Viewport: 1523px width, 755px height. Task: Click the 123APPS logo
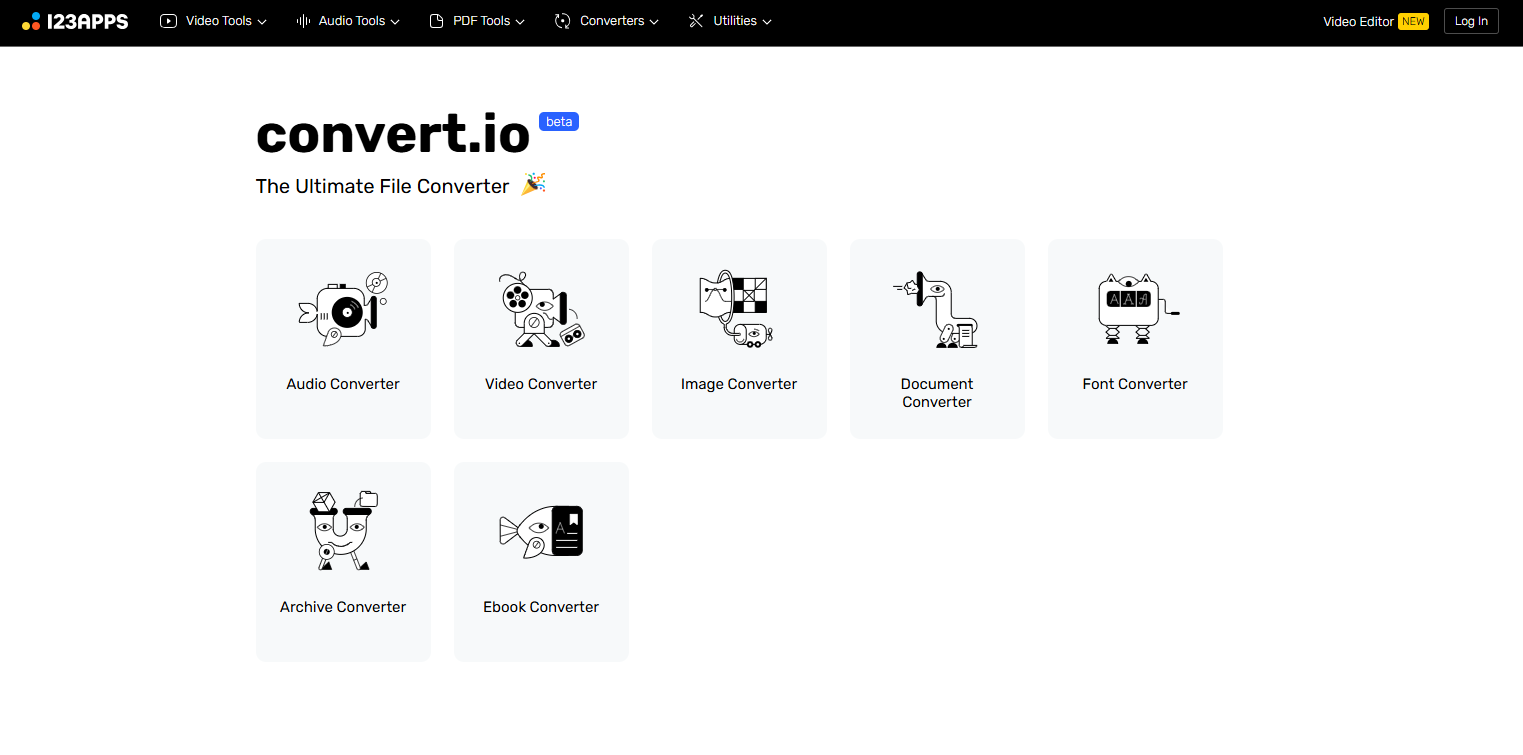point(75,21)
